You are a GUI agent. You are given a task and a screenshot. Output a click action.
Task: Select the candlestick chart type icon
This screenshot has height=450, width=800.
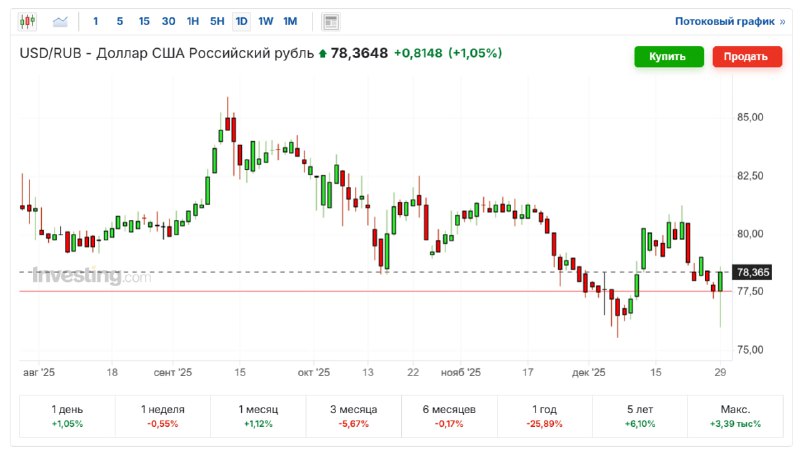[x=27, y=21]
